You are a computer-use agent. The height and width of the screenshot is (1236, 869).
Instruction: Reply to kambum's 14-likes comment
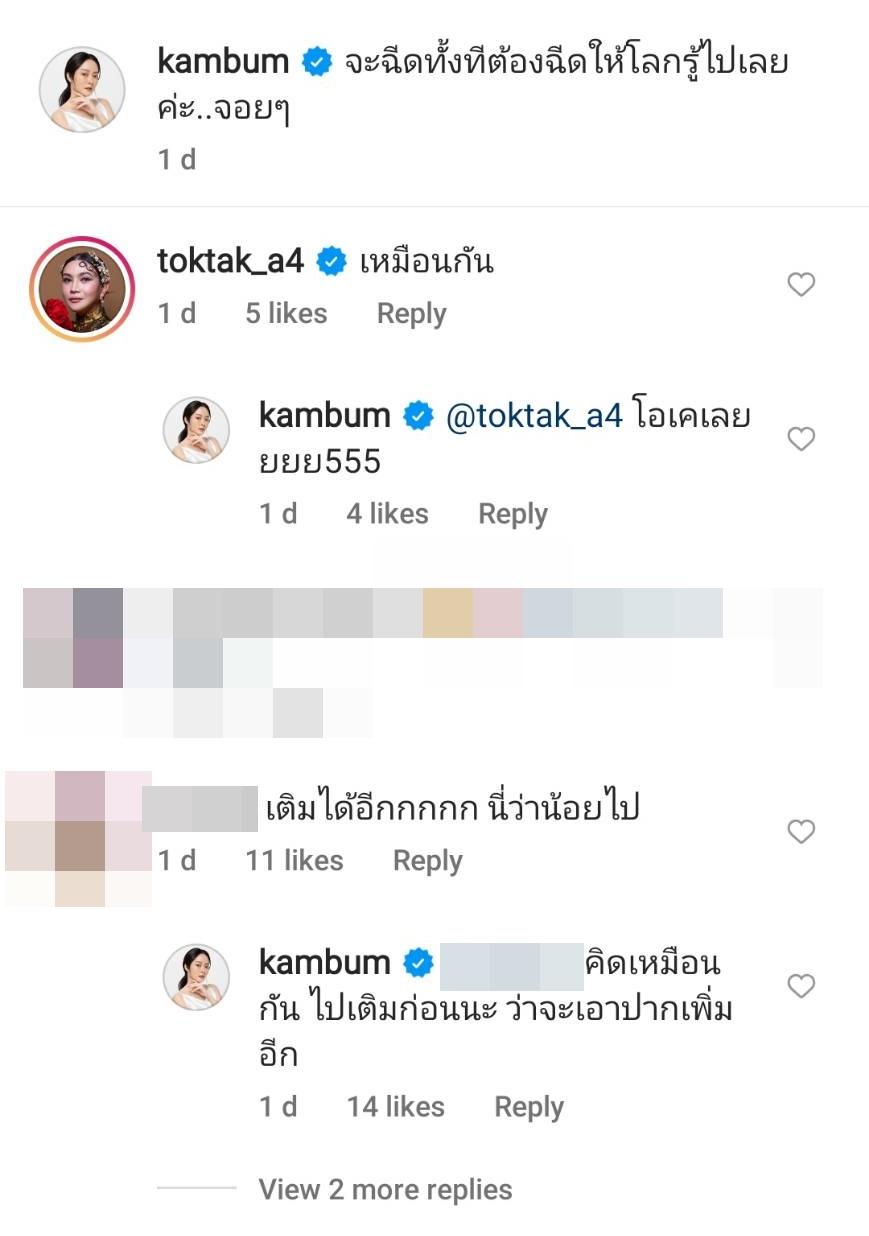pyautogui.click(x=529, y=1107)
